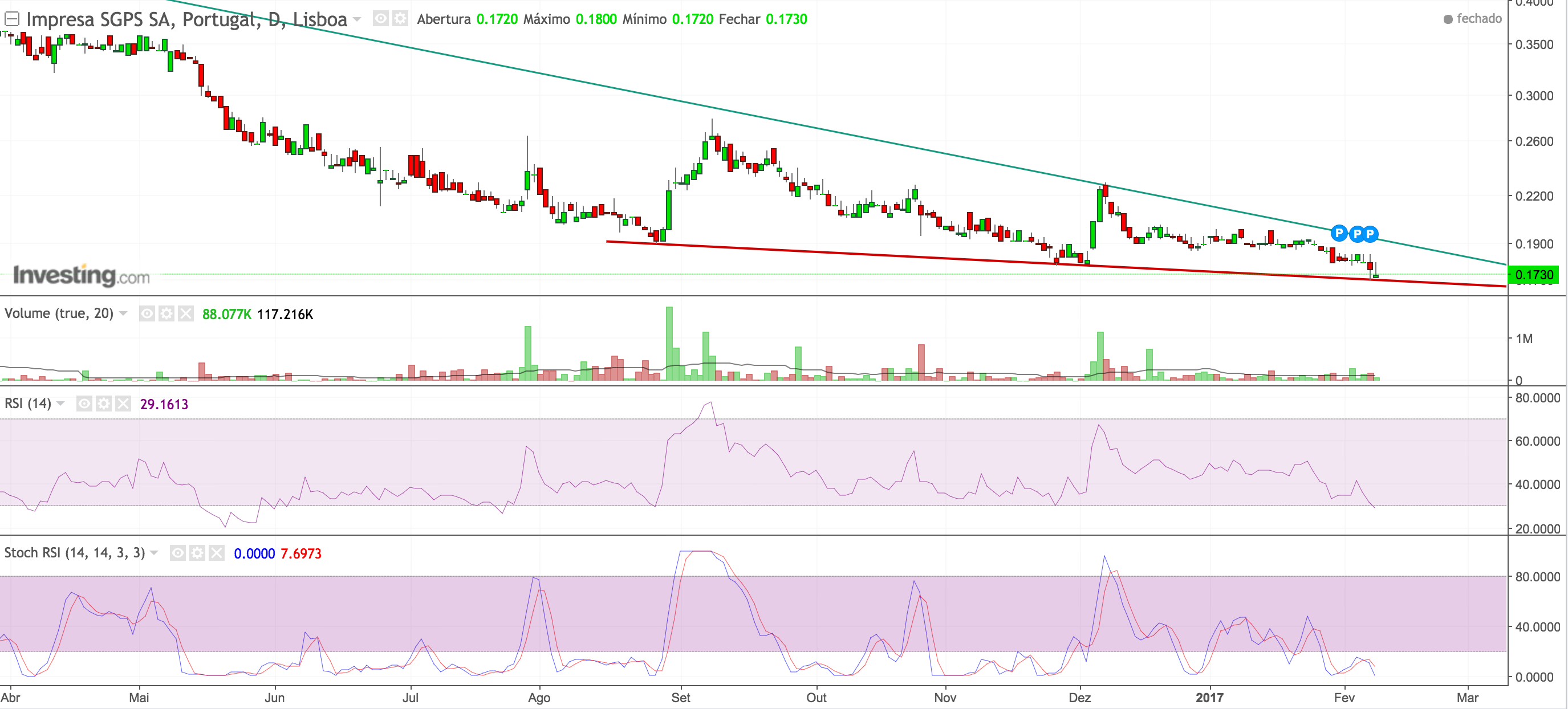Delete the Stoch RSI indicator with X
The width and height of the screenshot is (1568, 709).
click(x=216, y=553)
